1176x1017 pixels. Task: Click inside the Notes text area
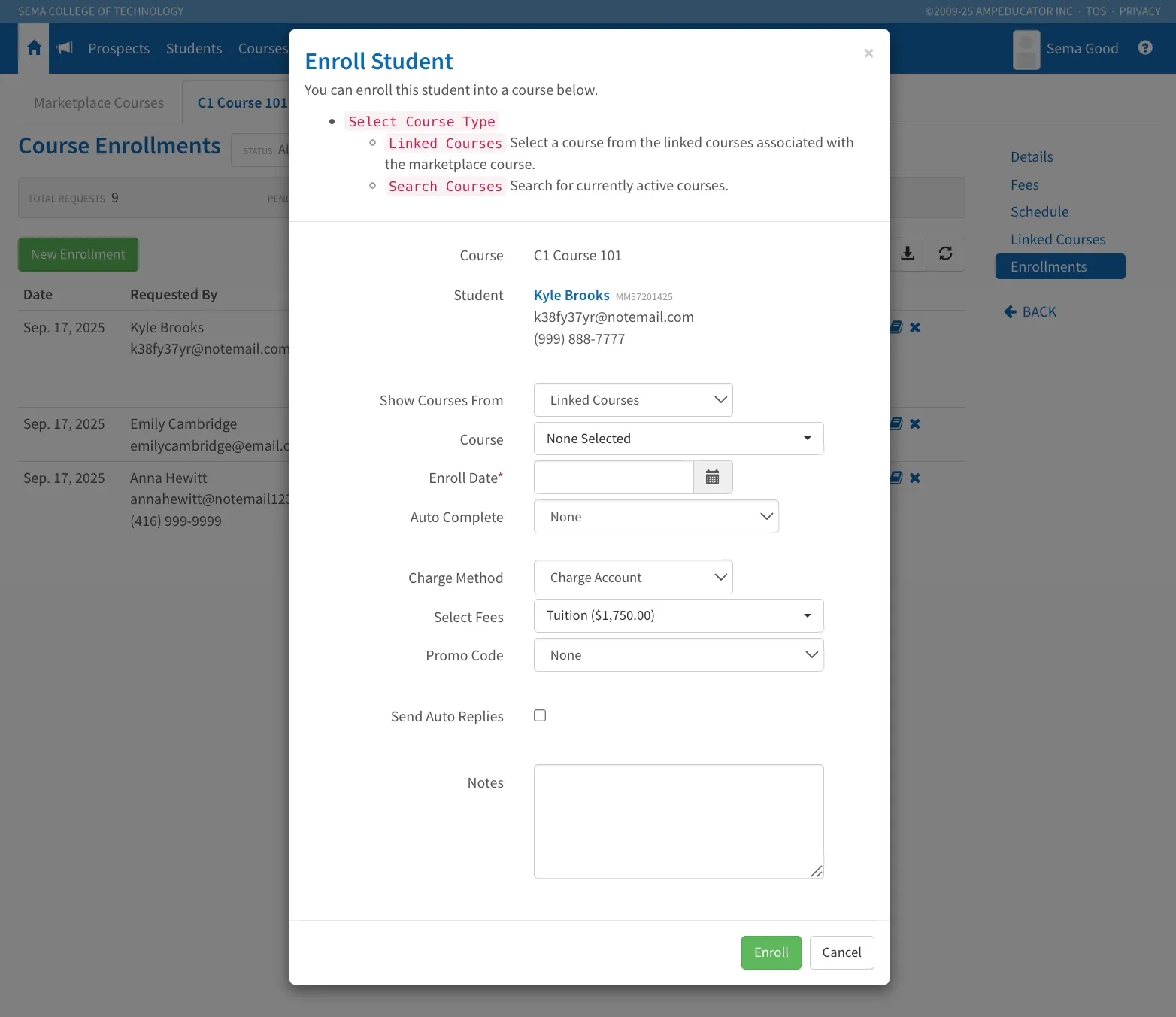click(679, 821)
